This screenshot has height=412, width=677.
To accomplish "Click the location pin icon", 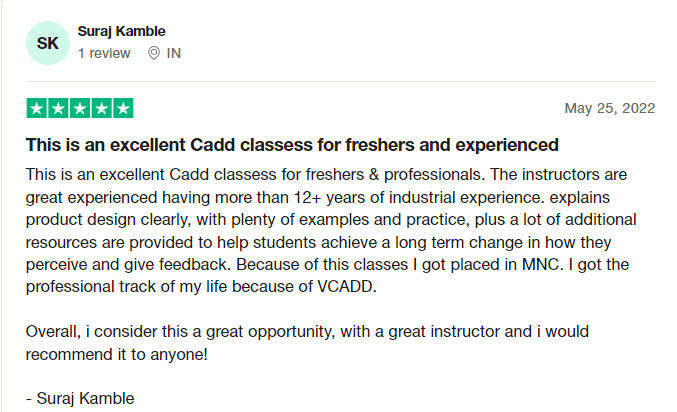I will click(x=154, y=53).
